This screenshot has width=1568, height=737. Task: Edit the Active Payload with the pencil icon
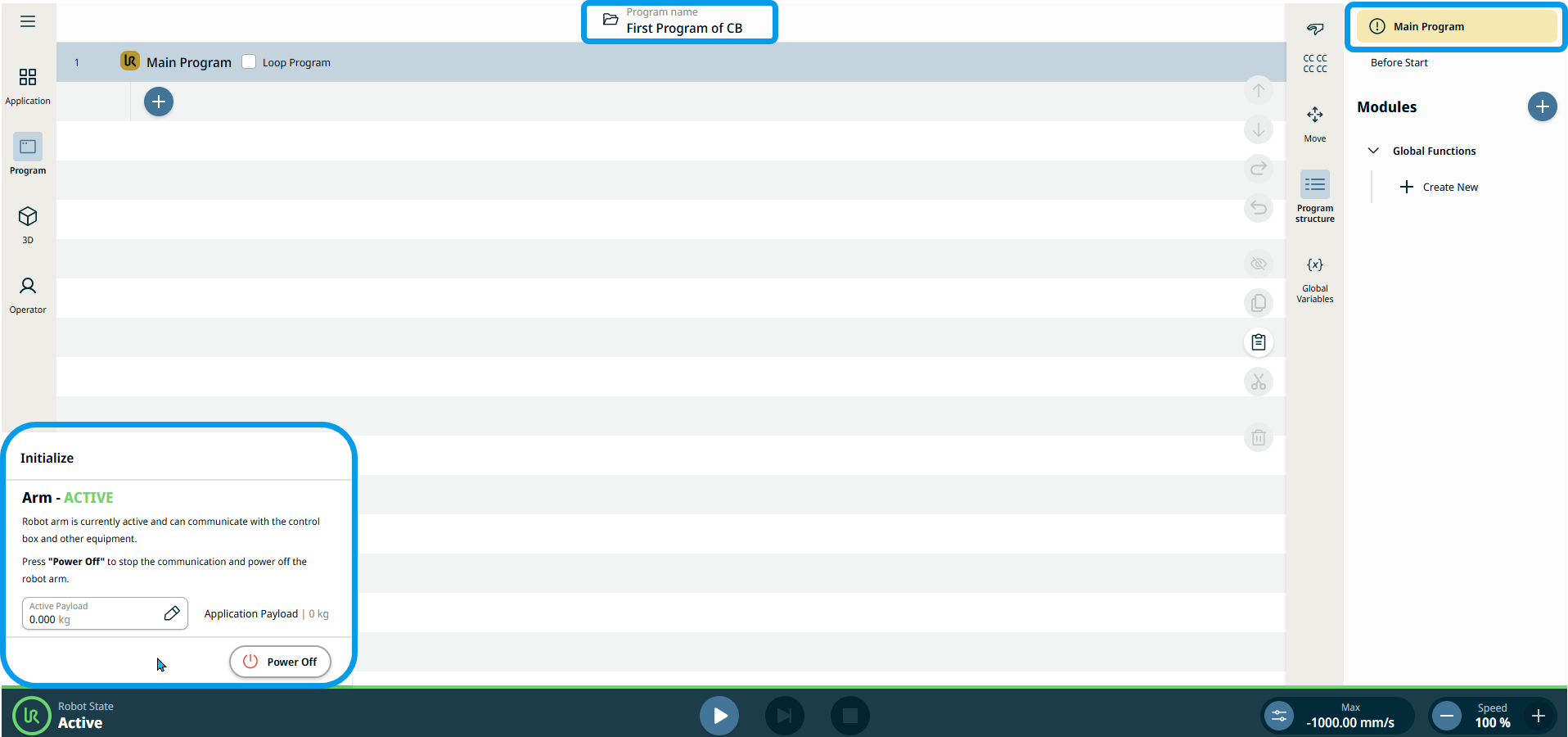[x=172, y=613]
